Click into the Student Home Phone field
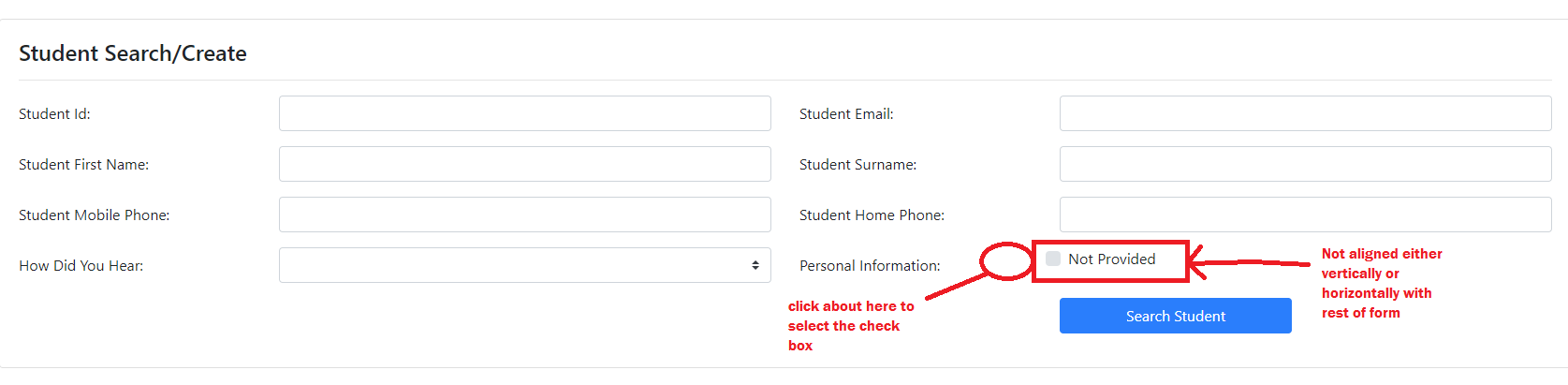The height and width of the screenshot is (385, 1568). coord(1306,215)
